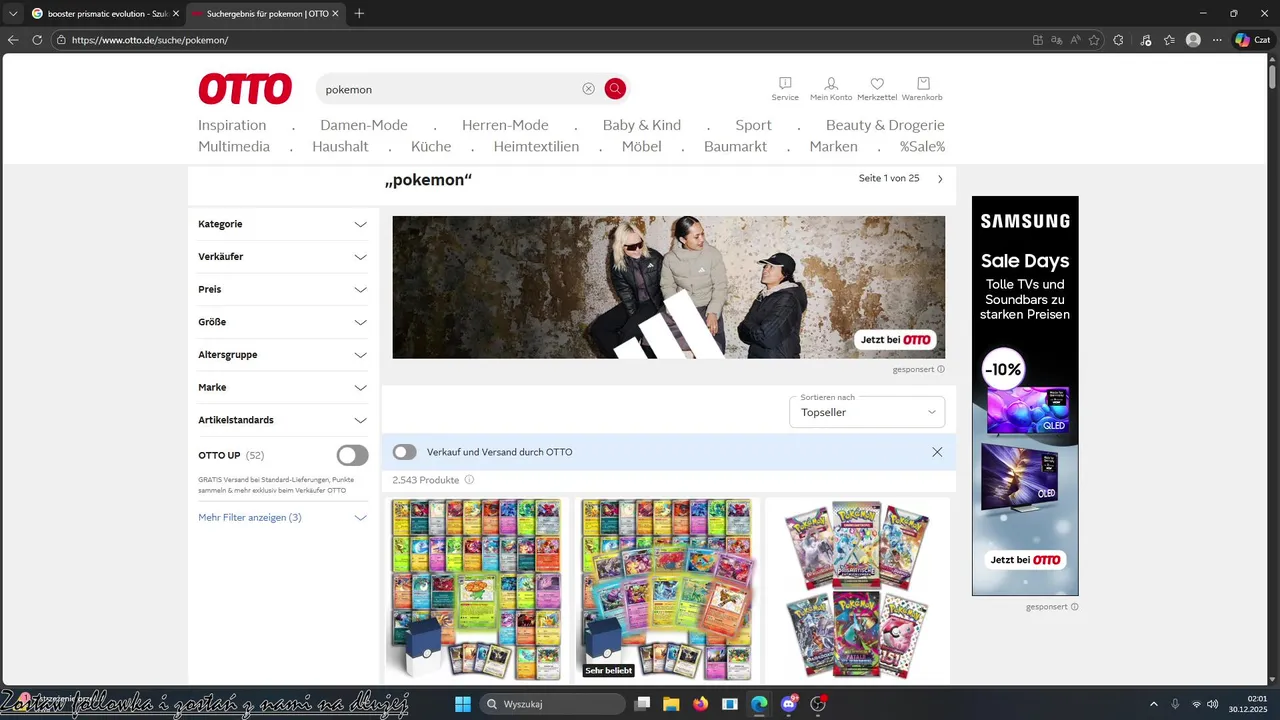Open Discord from taskbar

789,704
